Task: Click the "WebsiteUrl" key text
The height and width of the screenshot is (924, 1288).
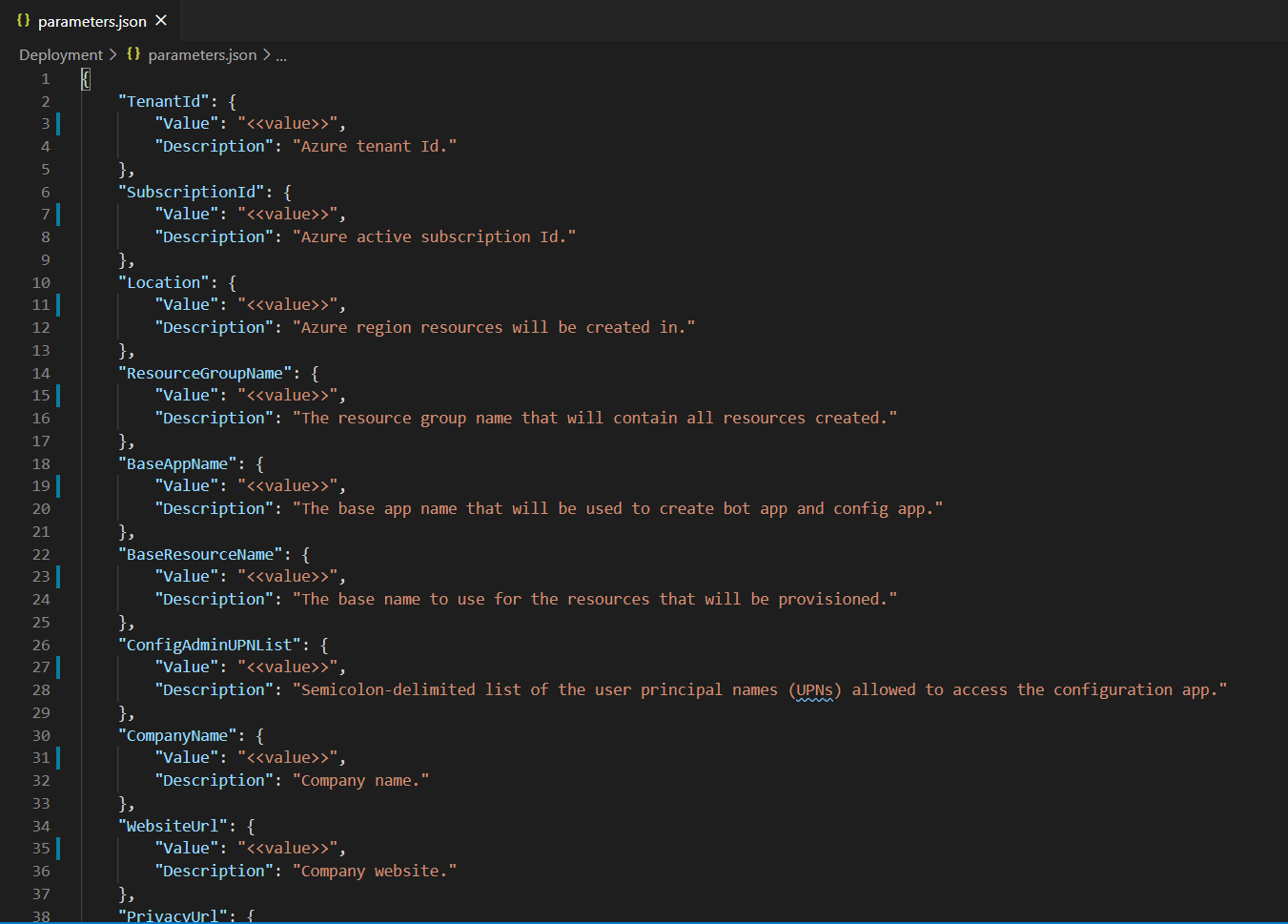Action: 173,826
